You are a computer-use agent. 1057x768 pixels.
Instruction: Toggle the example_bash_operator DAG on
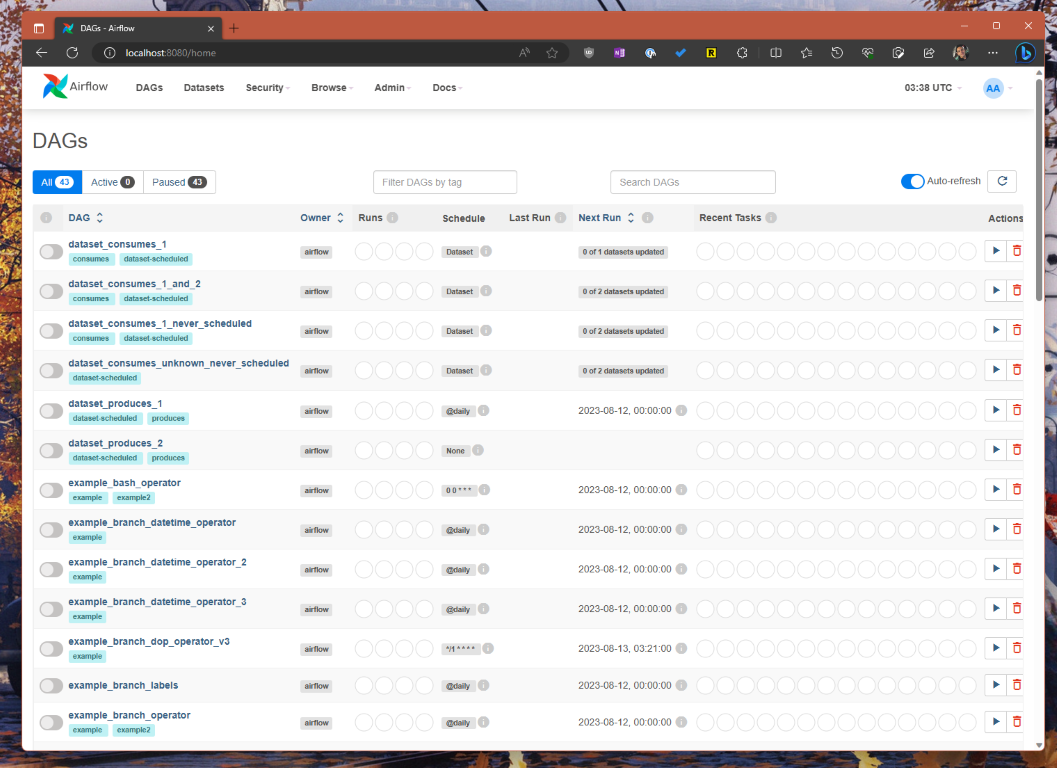click(x=51, y=490)
